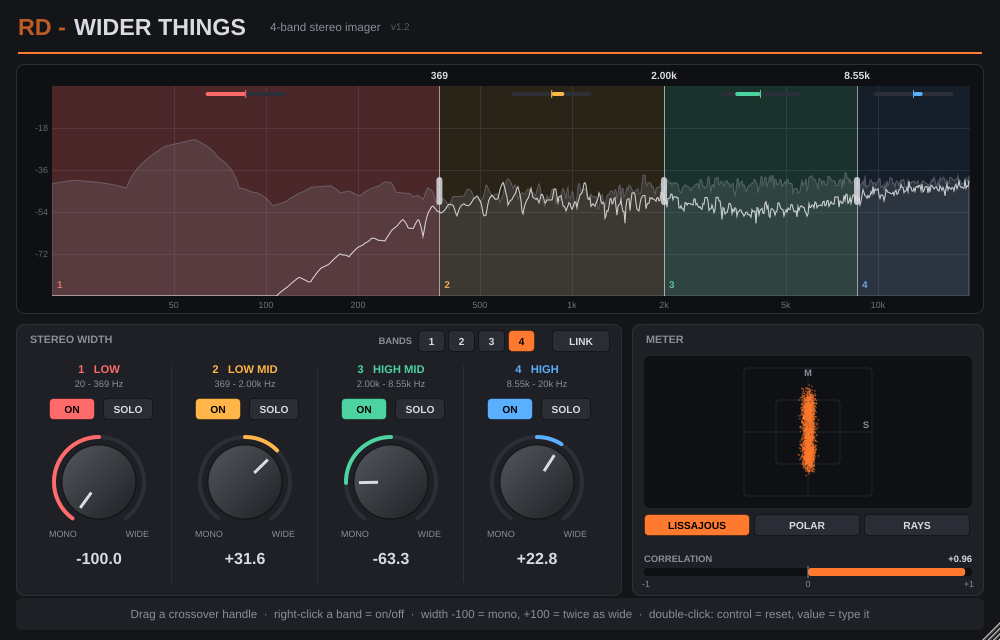Click the blue band 4 mini width bar
This screenshot has width=1000, height=640.
[913, 94]
